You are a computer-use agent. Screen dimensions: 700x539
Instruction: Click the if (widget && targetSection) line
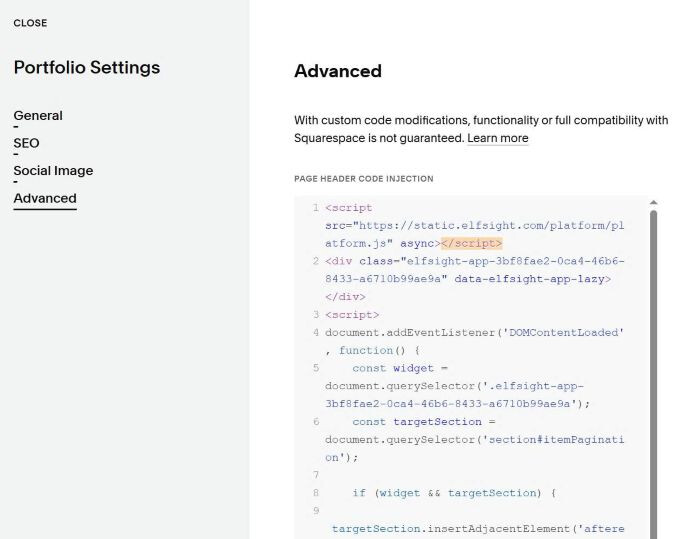(454, 493)
